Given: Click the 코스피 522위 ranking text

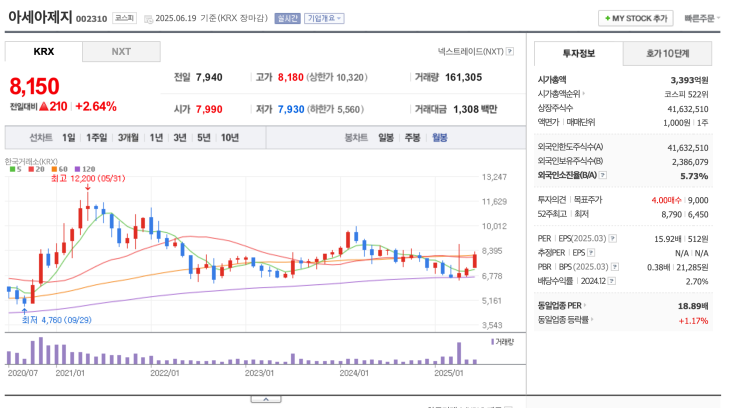Looking at the screenshot, I should pyautogui.click(x=686, y=94).
